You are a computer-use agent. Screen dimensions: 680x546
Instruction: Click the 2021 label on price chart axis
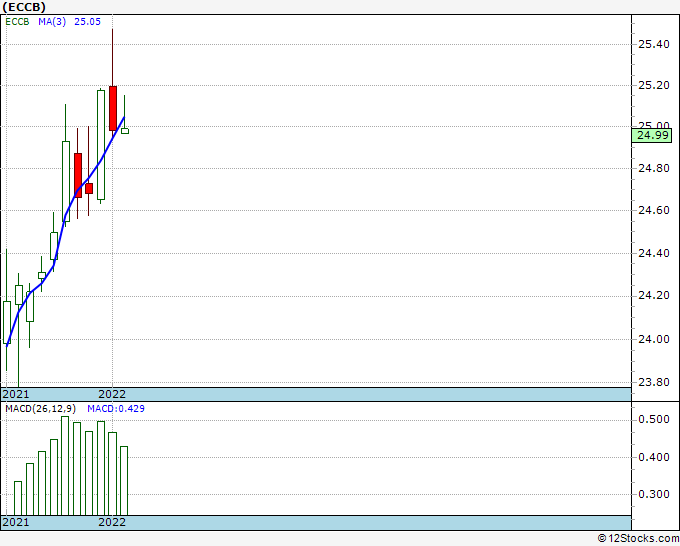pos(16,394)
